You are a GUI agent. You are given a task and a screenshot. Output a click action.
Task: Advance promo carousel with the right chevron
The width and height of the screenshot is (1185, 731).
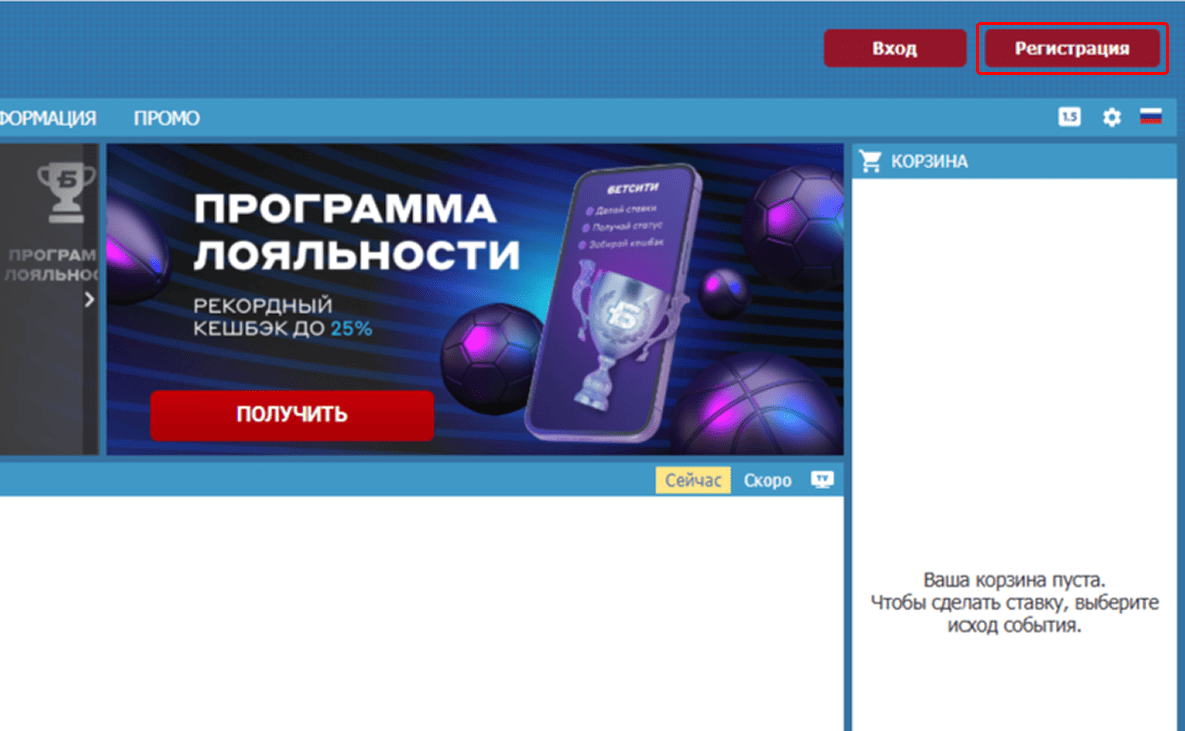(89, 299)
